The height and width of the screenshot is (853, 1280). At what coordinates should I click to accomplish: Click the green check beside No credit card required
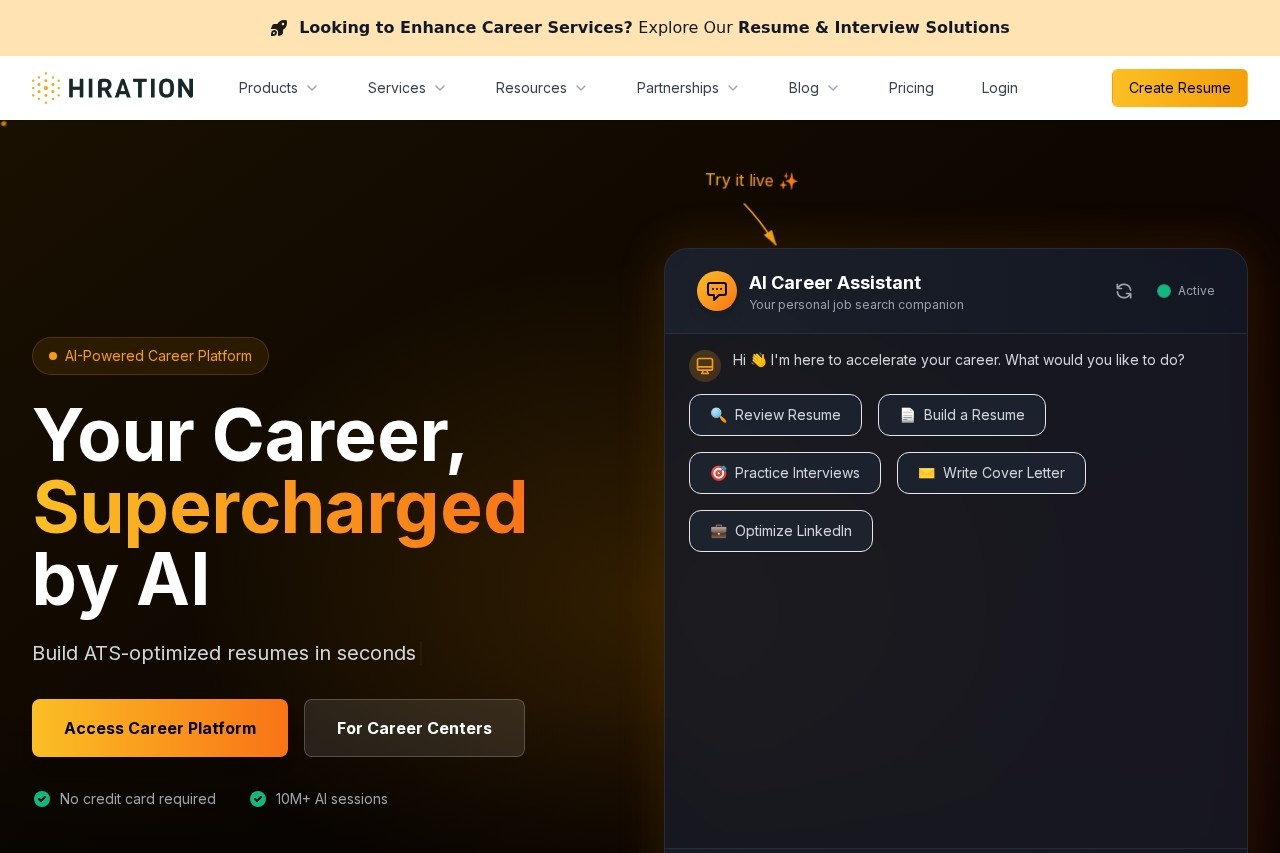tap(42, 799)
